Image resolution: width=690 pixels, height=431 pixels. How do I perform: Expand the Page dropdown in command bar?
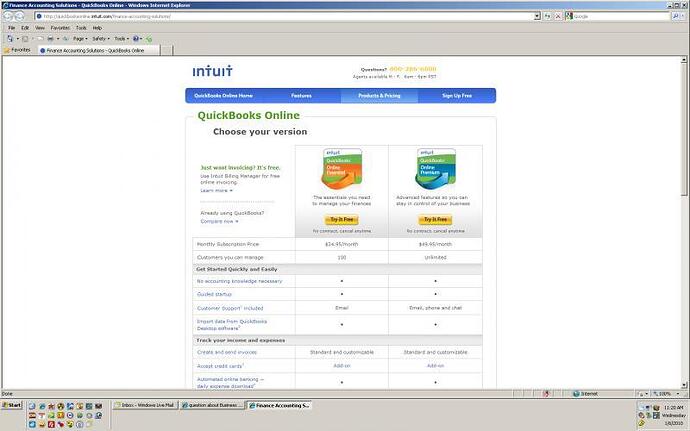[80, 39]
